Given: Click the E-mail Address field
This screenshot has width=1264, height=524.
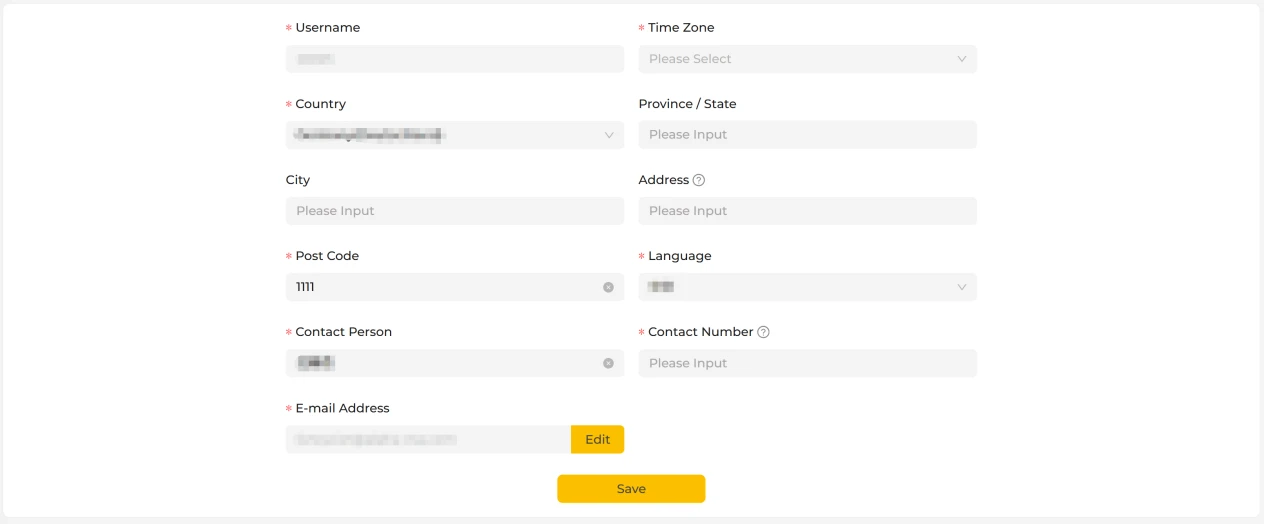Looking at the screenshot, I should pyautogui.click(x=428, y=439).
